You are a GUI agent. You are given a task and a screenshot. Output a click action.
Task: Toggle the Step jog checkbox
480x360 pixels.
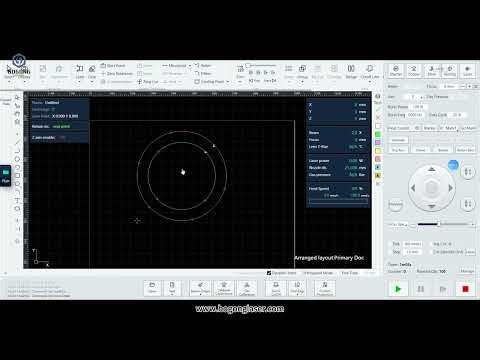pyautogui.click(x=391, y=252)
